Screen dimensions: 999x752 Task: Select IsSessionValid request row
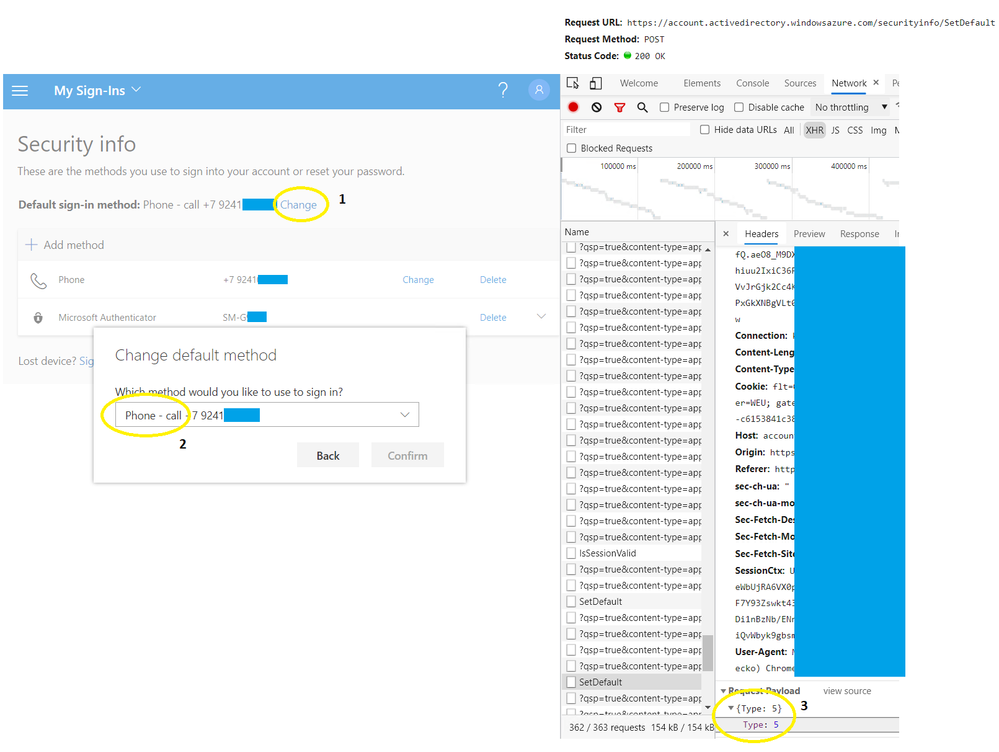[x=633, y=553]
